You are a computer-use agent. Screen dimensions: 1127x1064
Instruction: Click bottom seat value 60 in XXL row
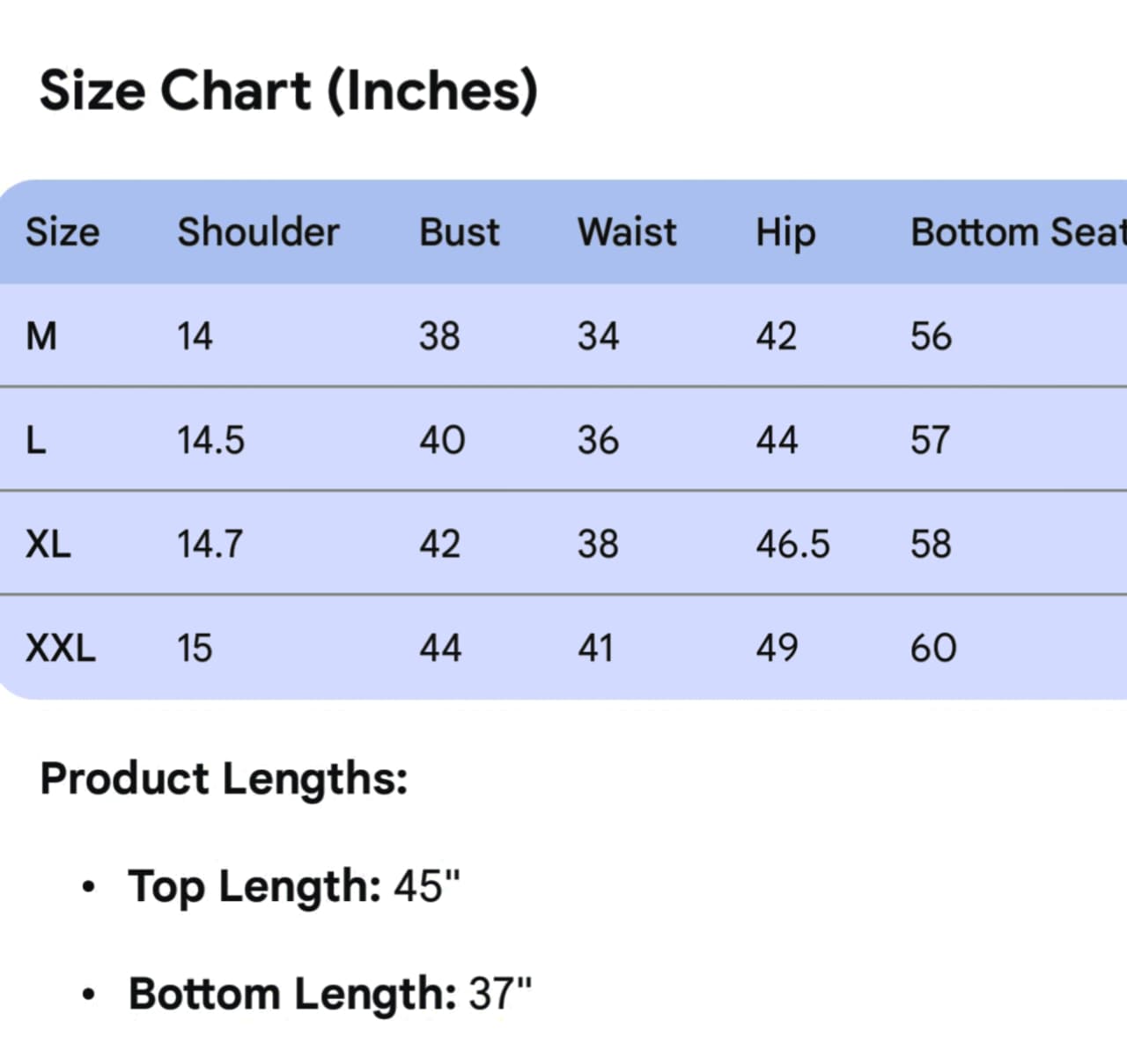pyautogui.click(x=933, y=648)
